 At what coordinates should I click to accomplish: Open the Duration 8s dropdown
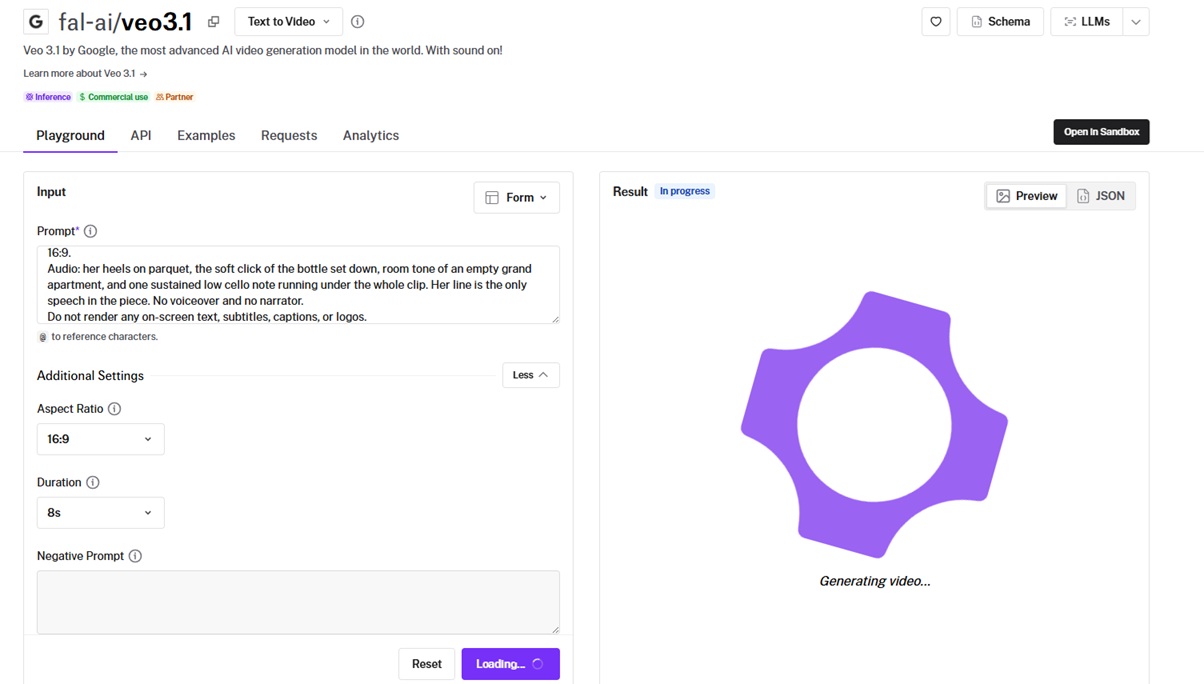[100, 513]
